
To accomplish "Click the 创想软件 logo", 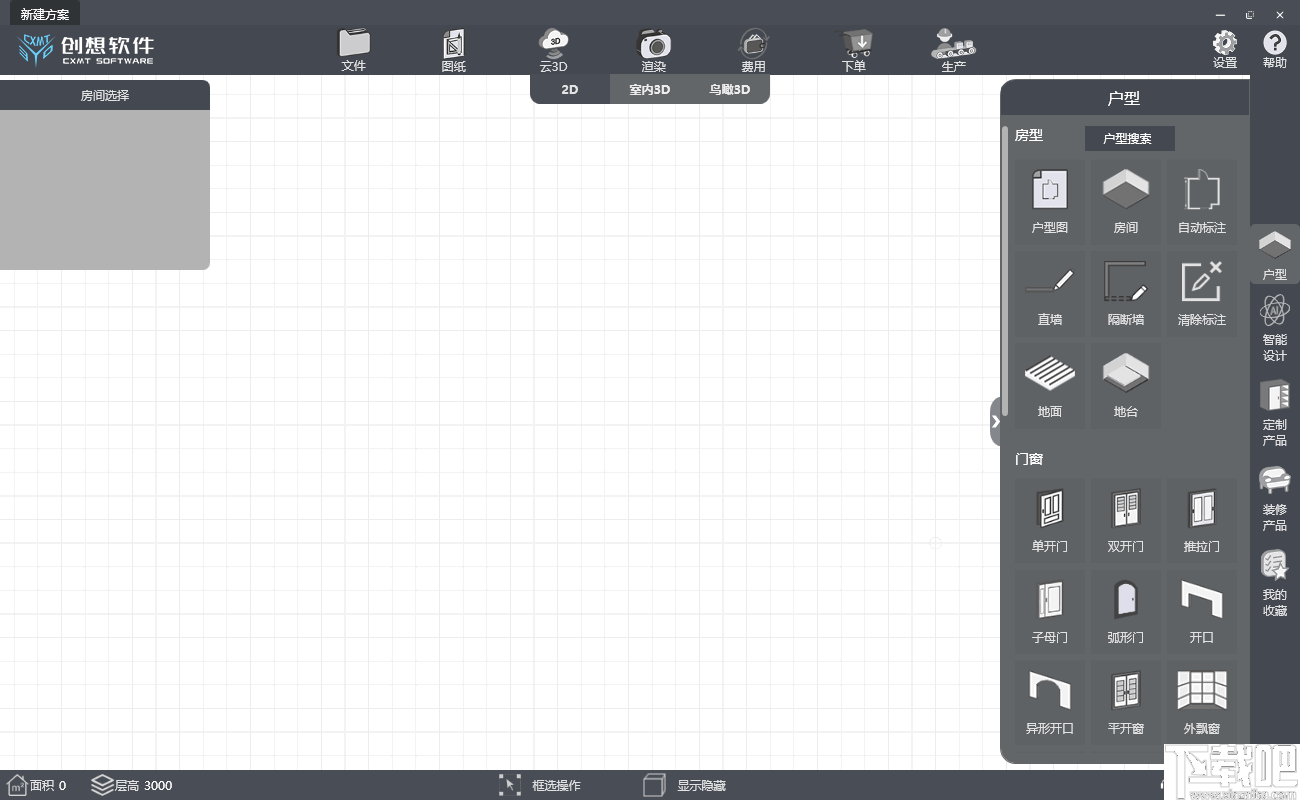I will click(86, 49).
